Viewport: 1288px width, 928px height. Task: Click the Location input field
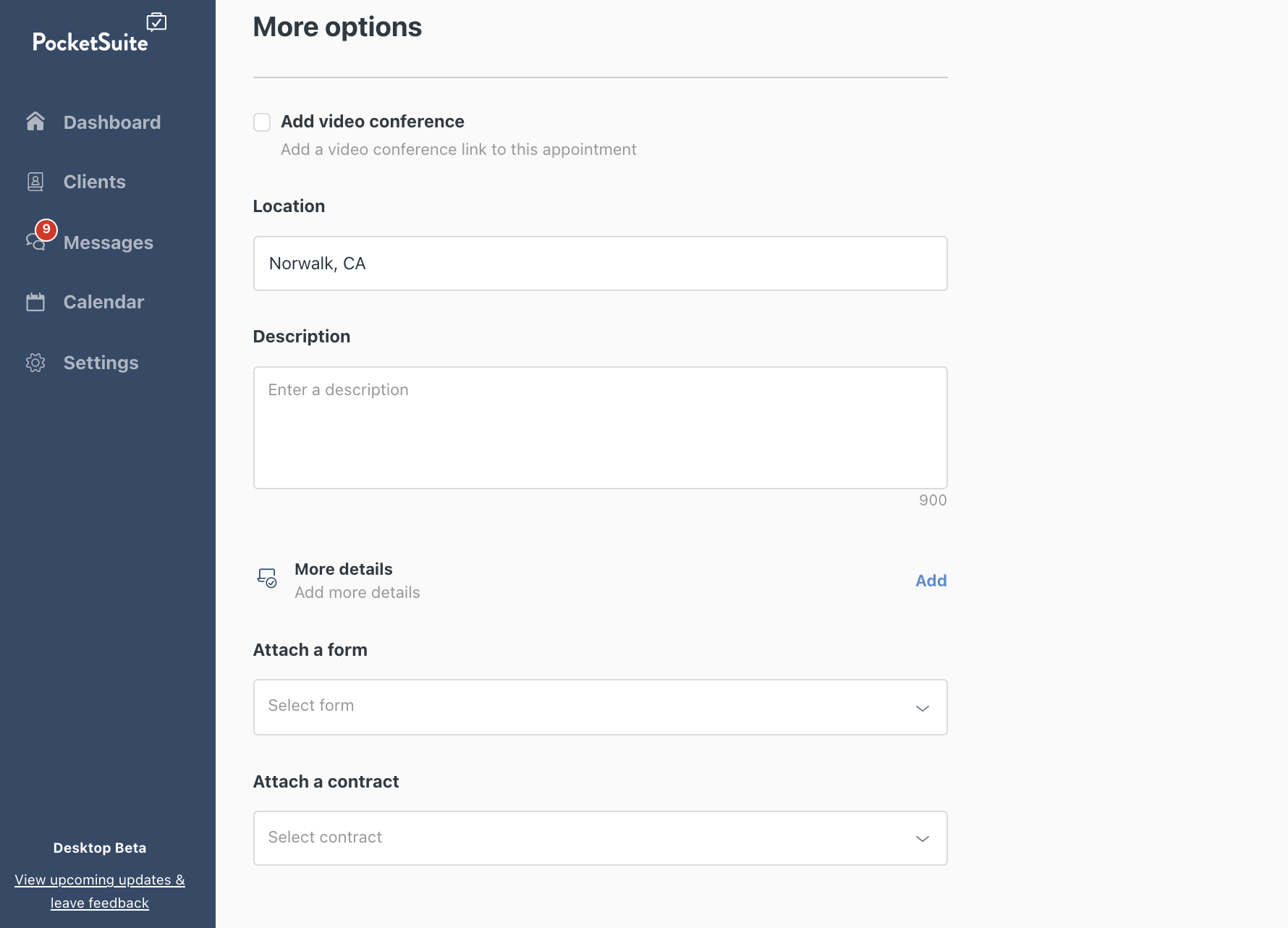coord(601,263)
